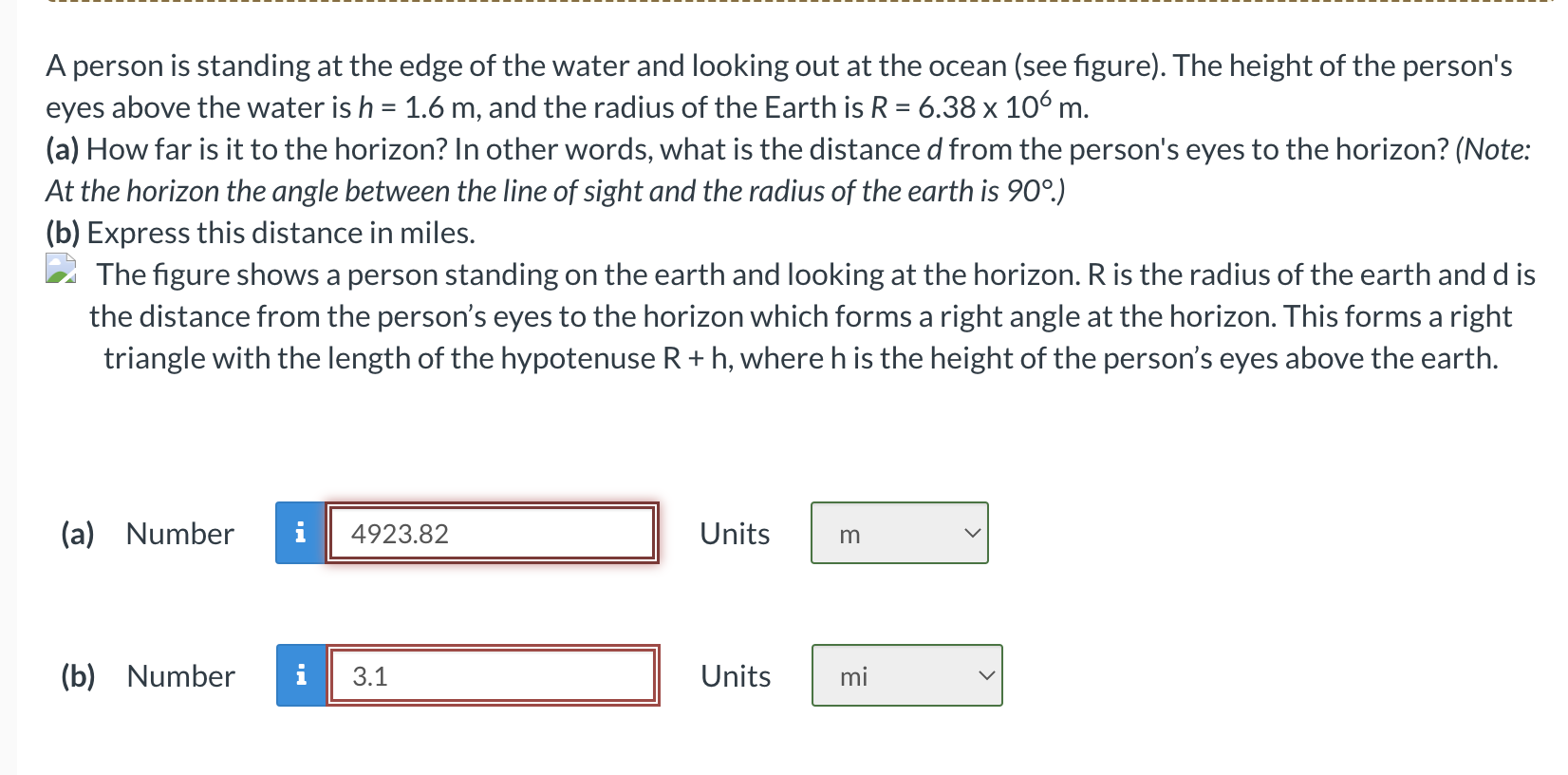
Task: Select the answer field containing 3.1
Action: tap(491, 676)
